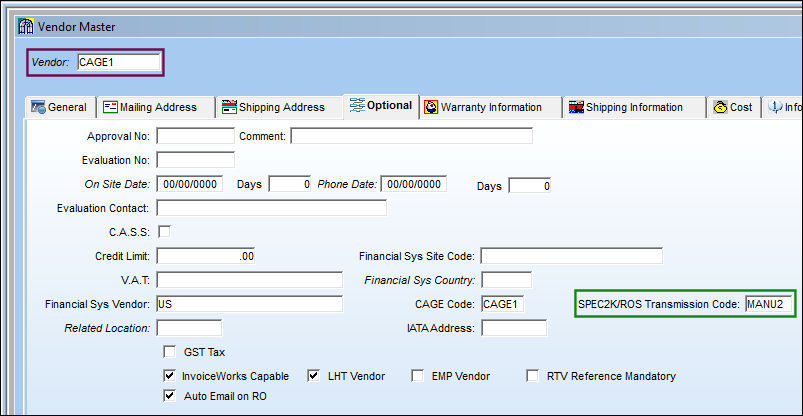Image resolution: width=803 pixels, height=416 pixels.
Task: Click the V.A.T field
Action: click(249, 280)
